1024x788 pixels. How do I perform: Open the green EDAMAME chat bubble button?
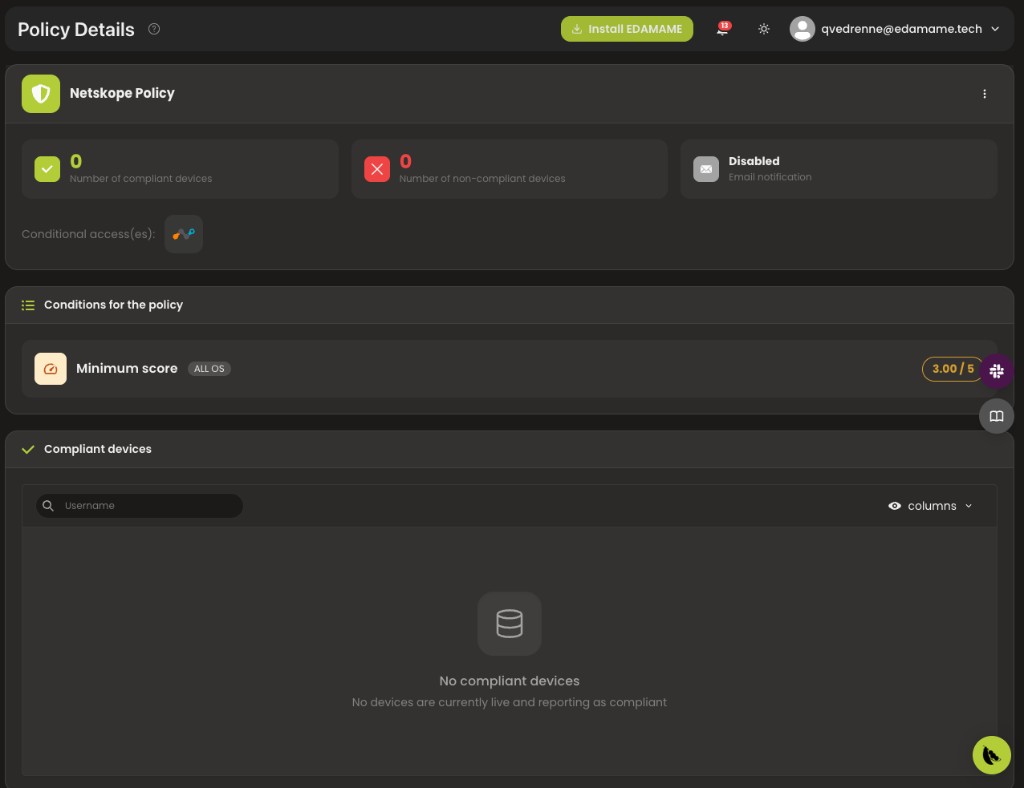coord(991,755)
